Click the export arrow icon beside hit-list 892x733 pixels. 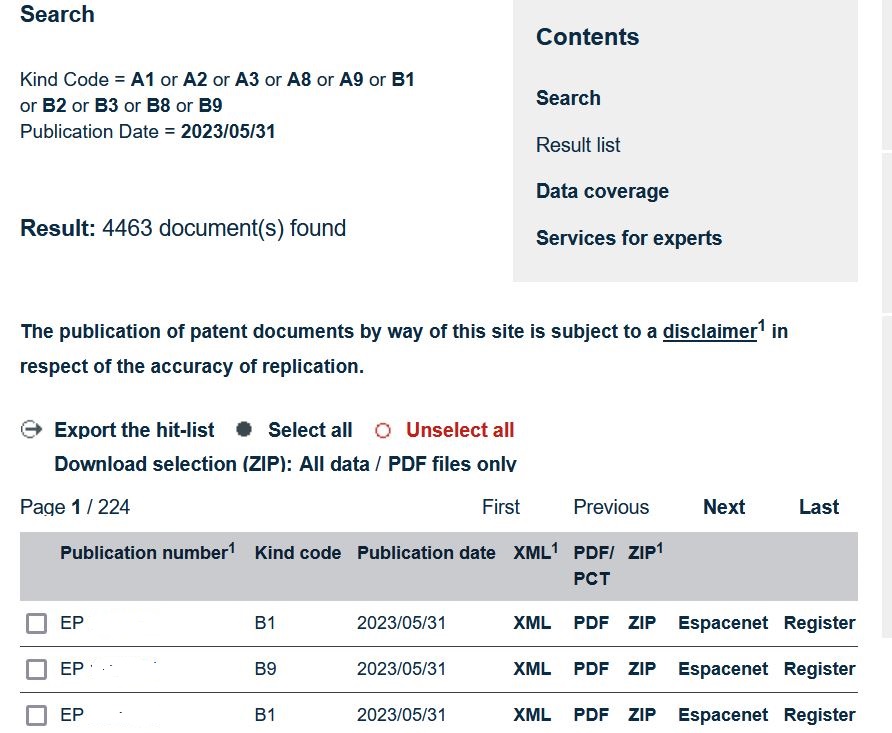point(31,429)
